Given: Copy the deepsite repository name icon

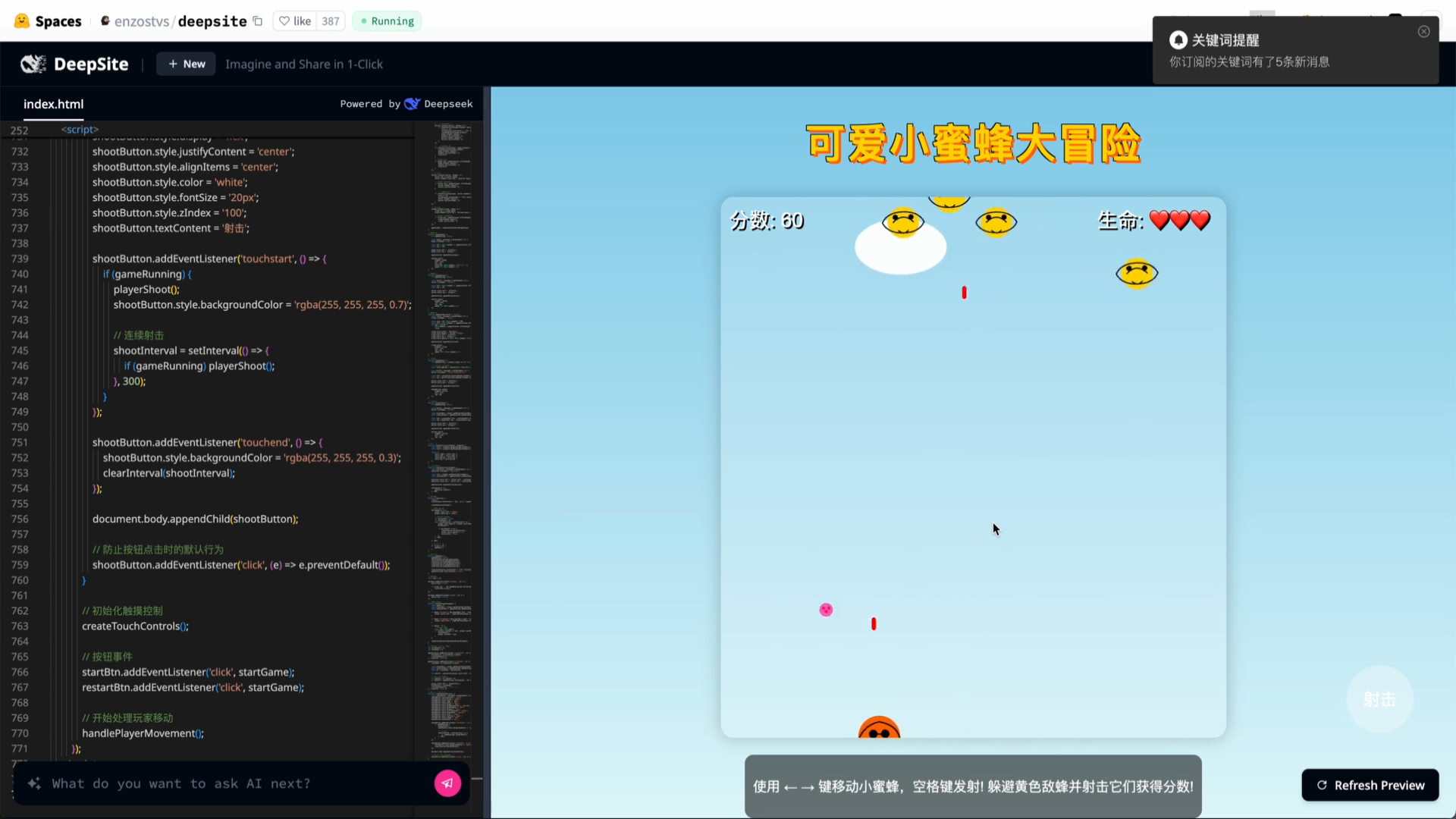Looking at the screenshot, I should [x=258, y=21].
